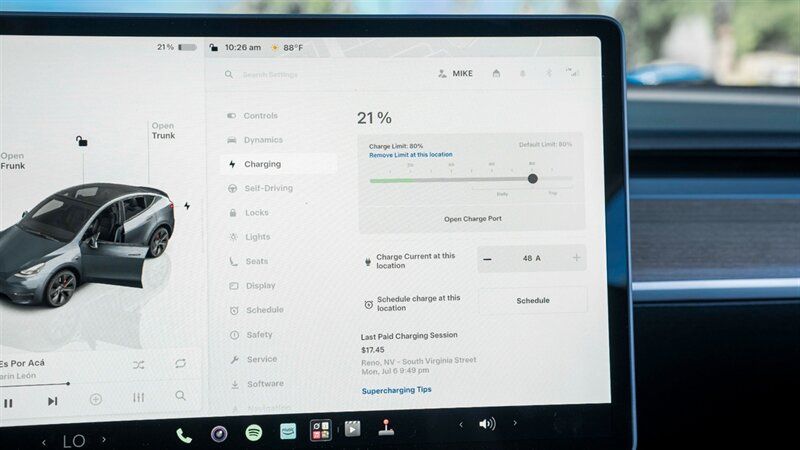The width and height of the screenshot is (800, 450).
Task: Click Remove Limit at this location link
Action: 411,155
